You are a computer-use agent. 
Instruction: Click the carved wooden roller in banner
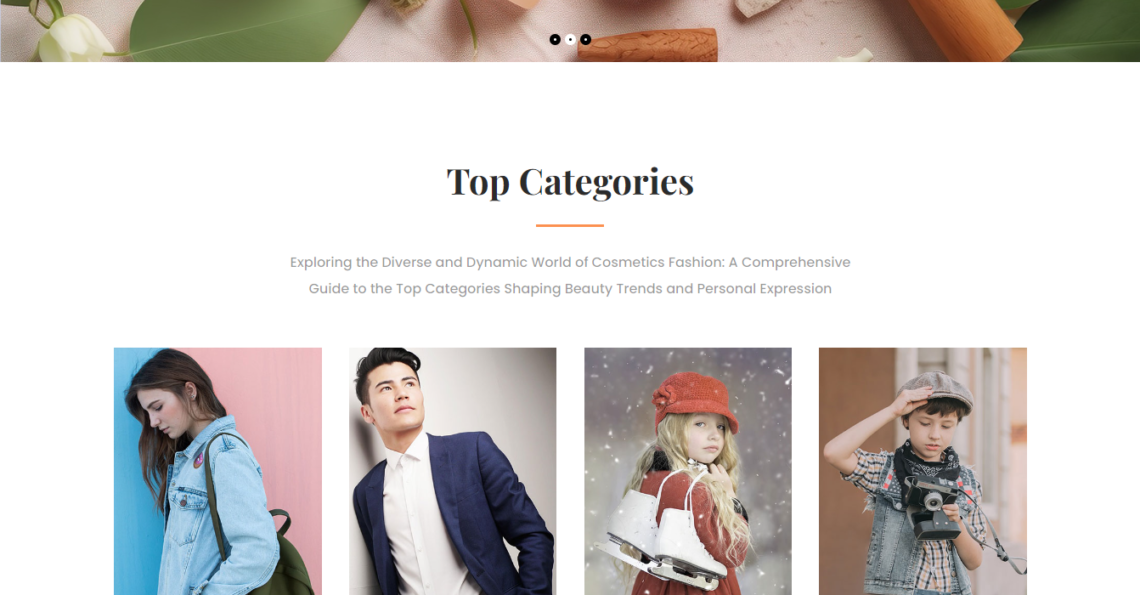(x=648, y=44)
